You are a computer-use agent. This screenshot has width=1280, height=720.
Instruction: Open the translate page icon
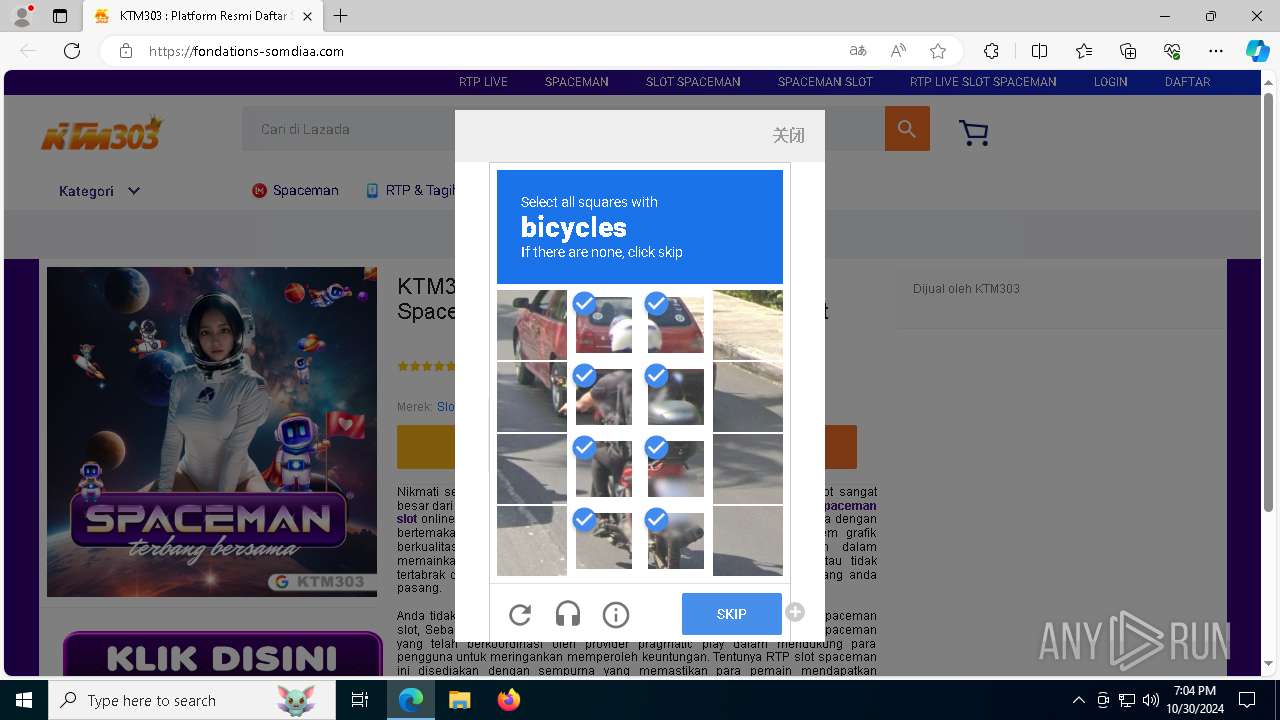(858, 51)
